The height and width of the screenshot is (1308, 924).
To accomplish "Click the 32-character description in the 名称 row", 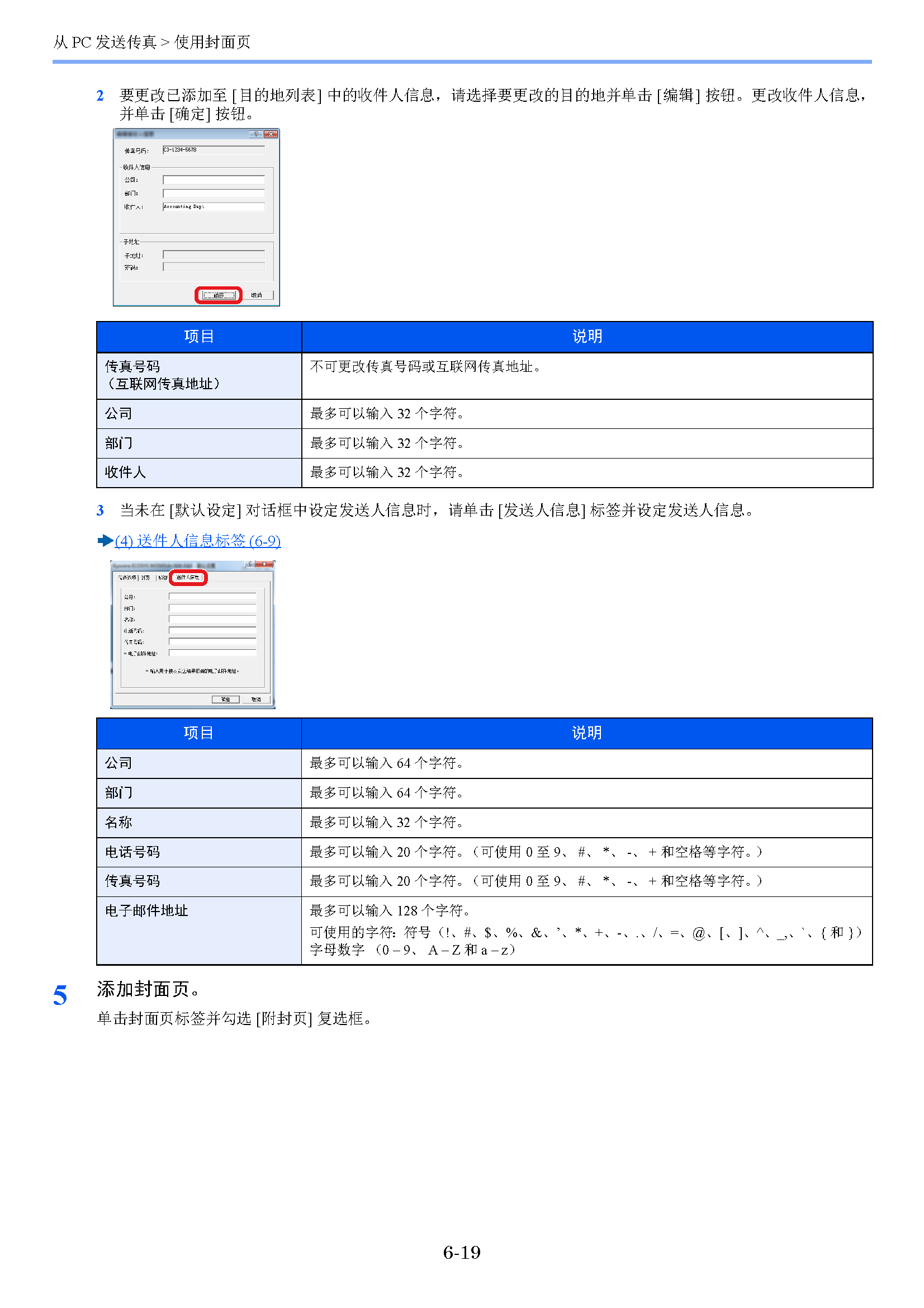I will [x=387, y=822].
